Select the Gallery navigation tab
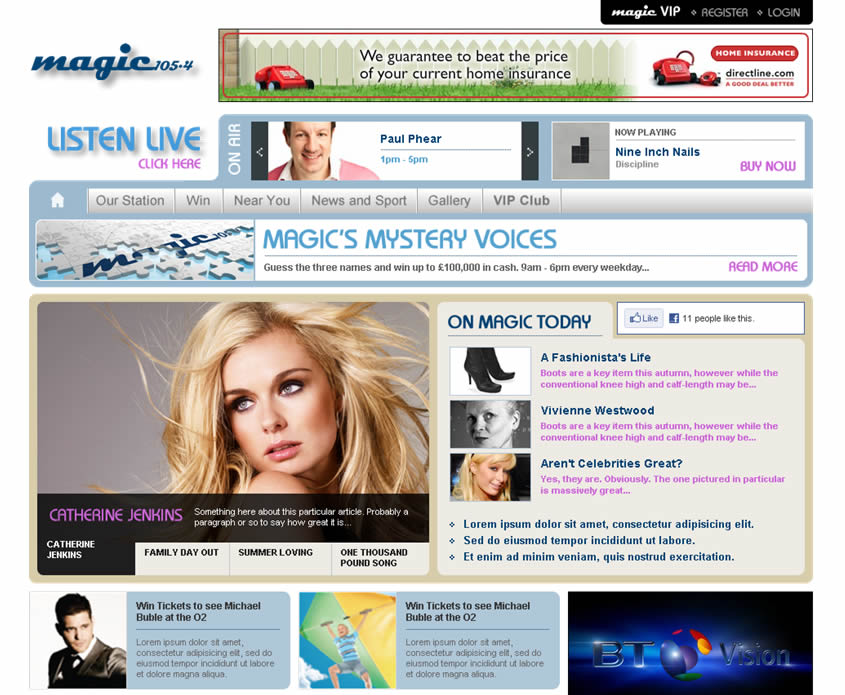This screenshot has width=845, height=695. tap(449, 200)
